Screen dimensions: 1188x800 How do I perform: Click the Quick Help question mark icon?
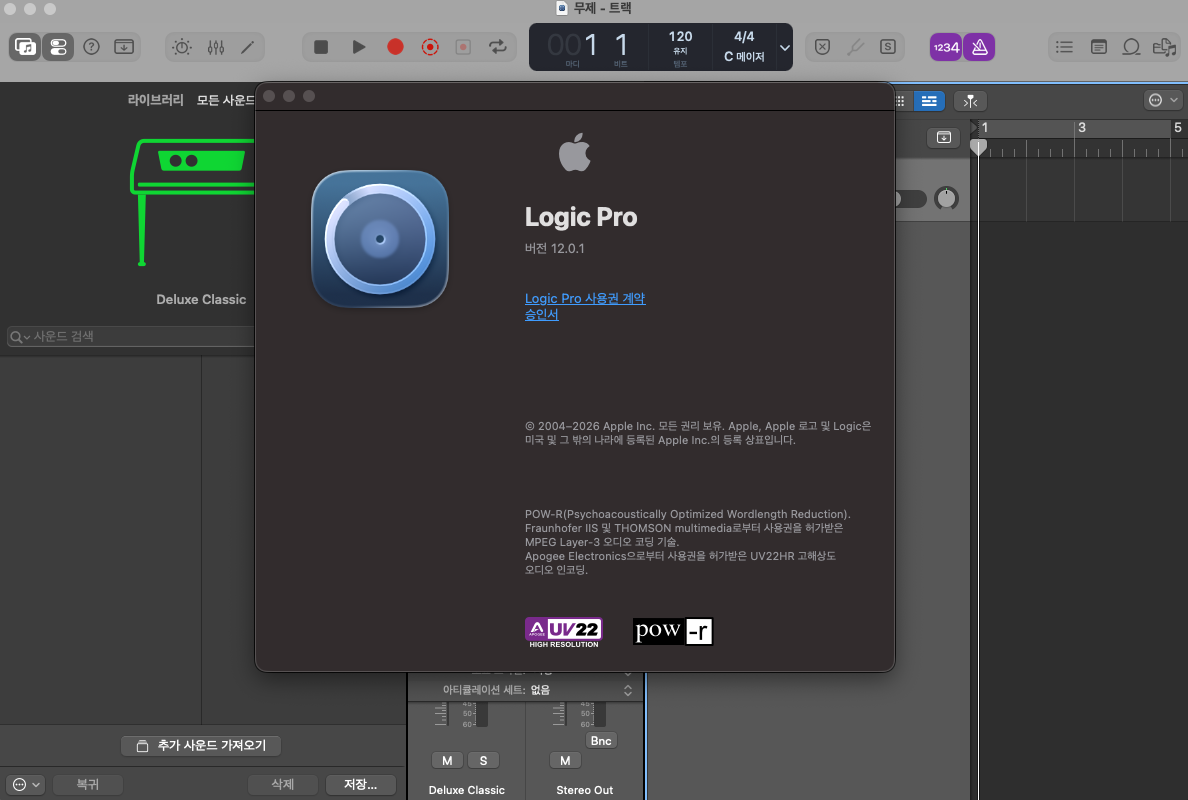(x=91, y=47)
